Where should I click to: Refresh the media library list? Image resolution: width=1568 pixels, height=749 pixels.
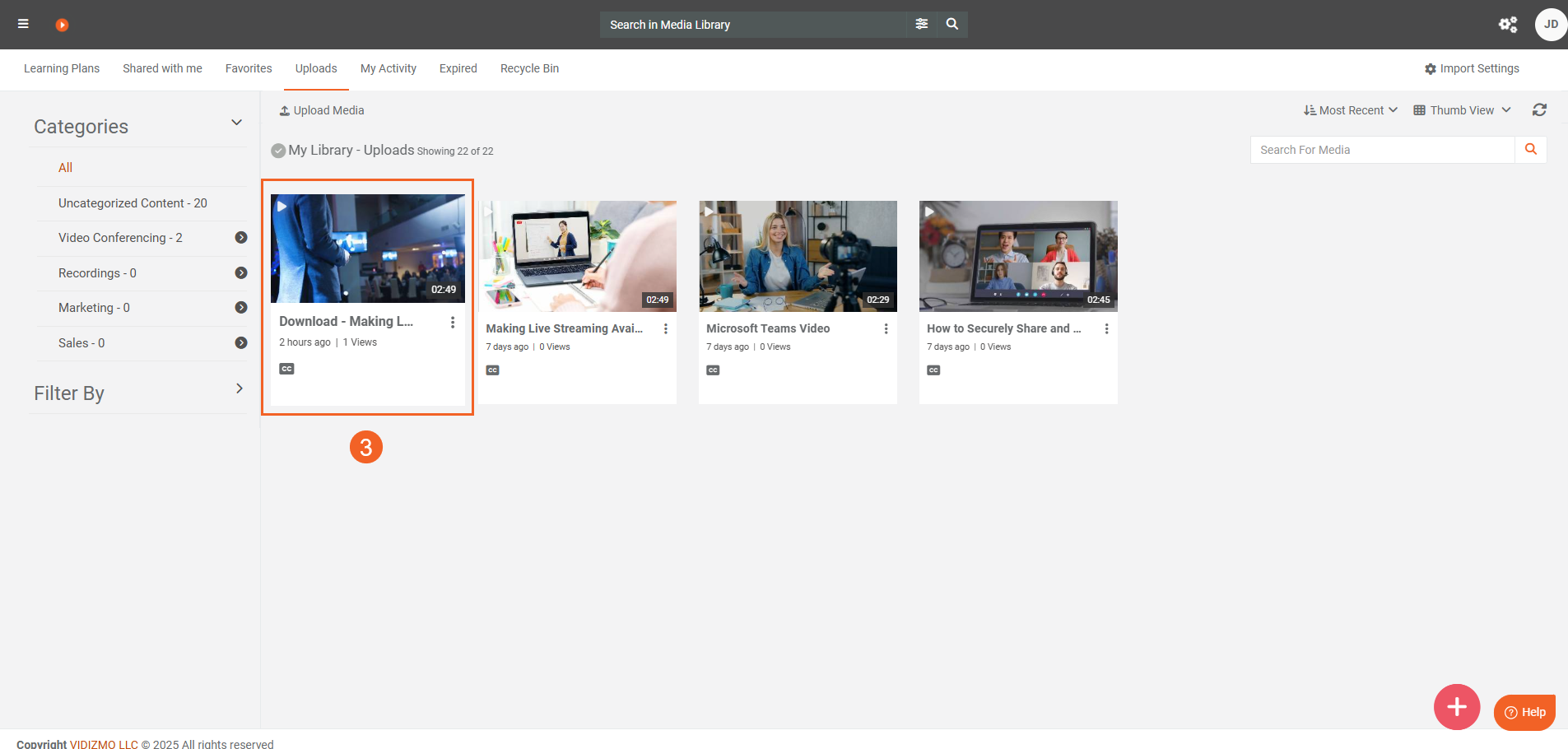click(x=1539, y=110)
